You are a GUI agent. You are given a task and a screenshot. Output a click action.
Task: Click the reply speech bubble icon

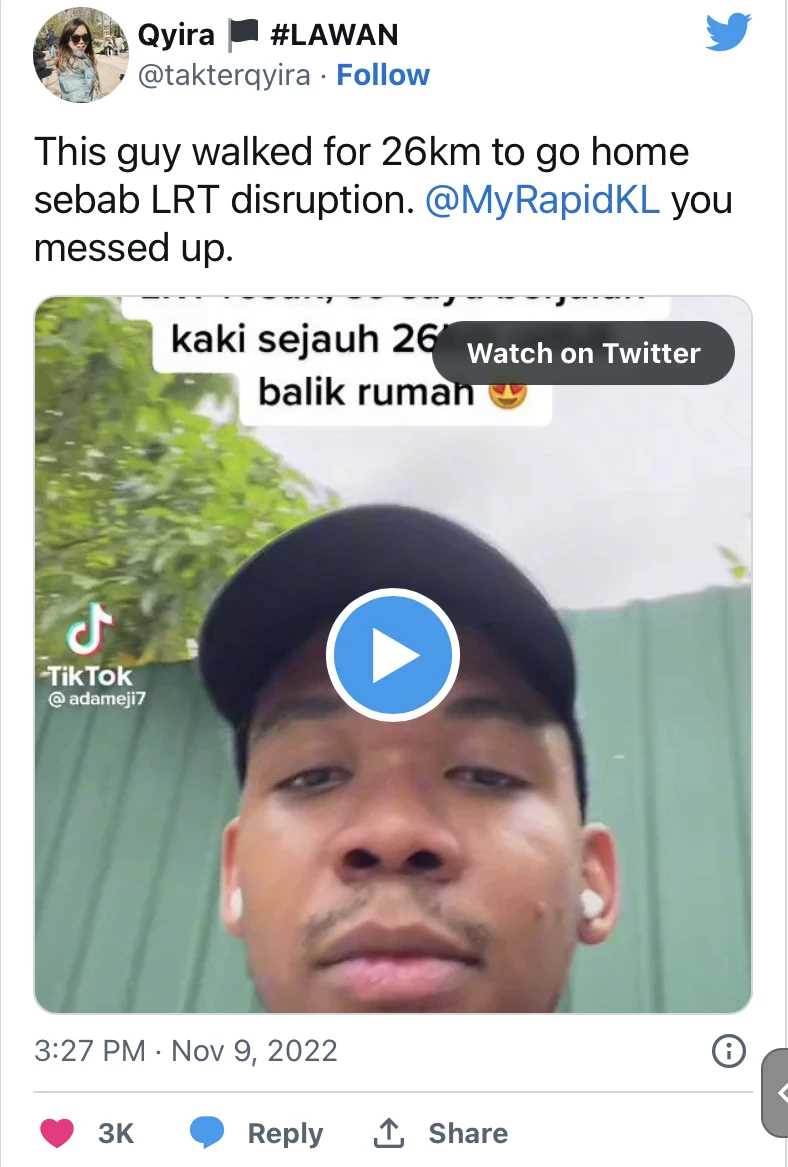[x=207, y=1133]
